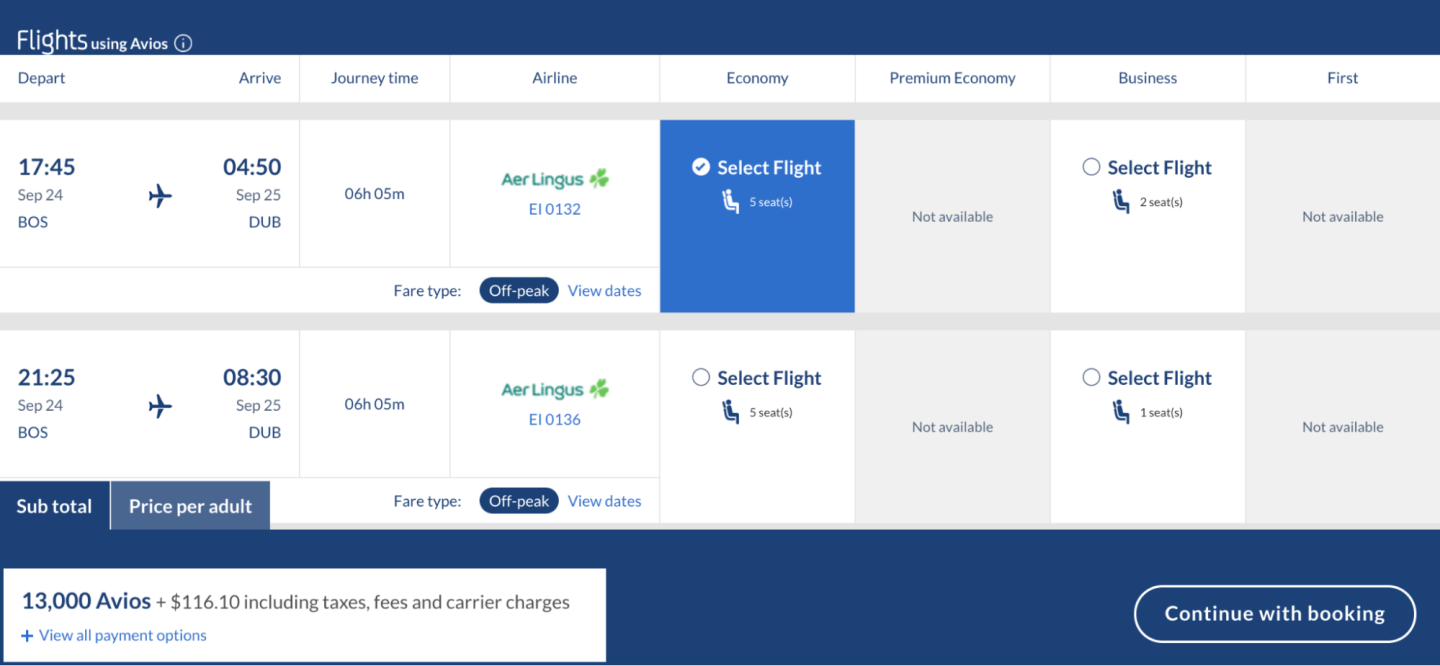
Task: Click seat icon in EI 0136 Business cell
Action: (1122, 412)
